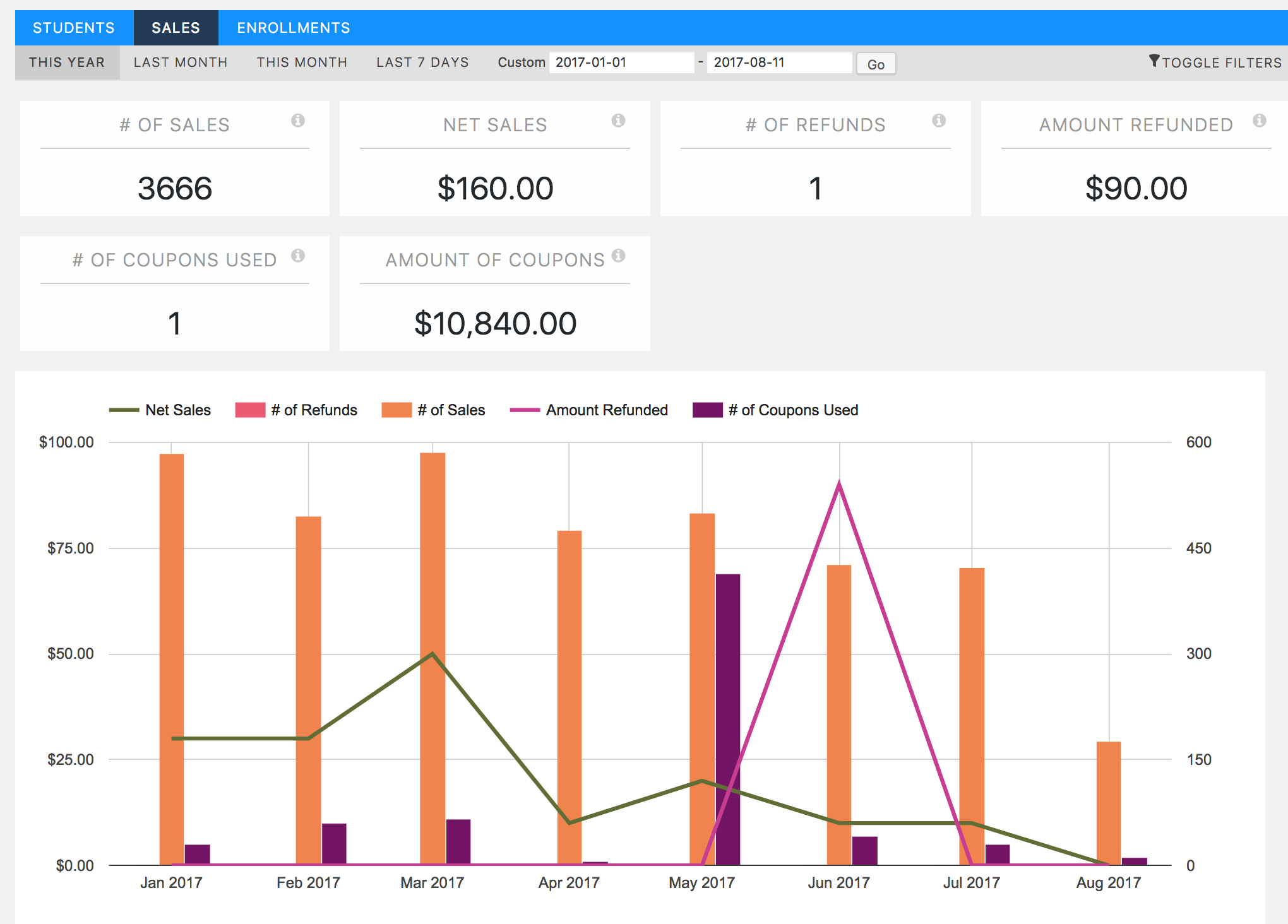Click info icon on # of Refunds card
Image resolution: width=1288 pixels, height=924 pixels.
click(x=939, y=121)
